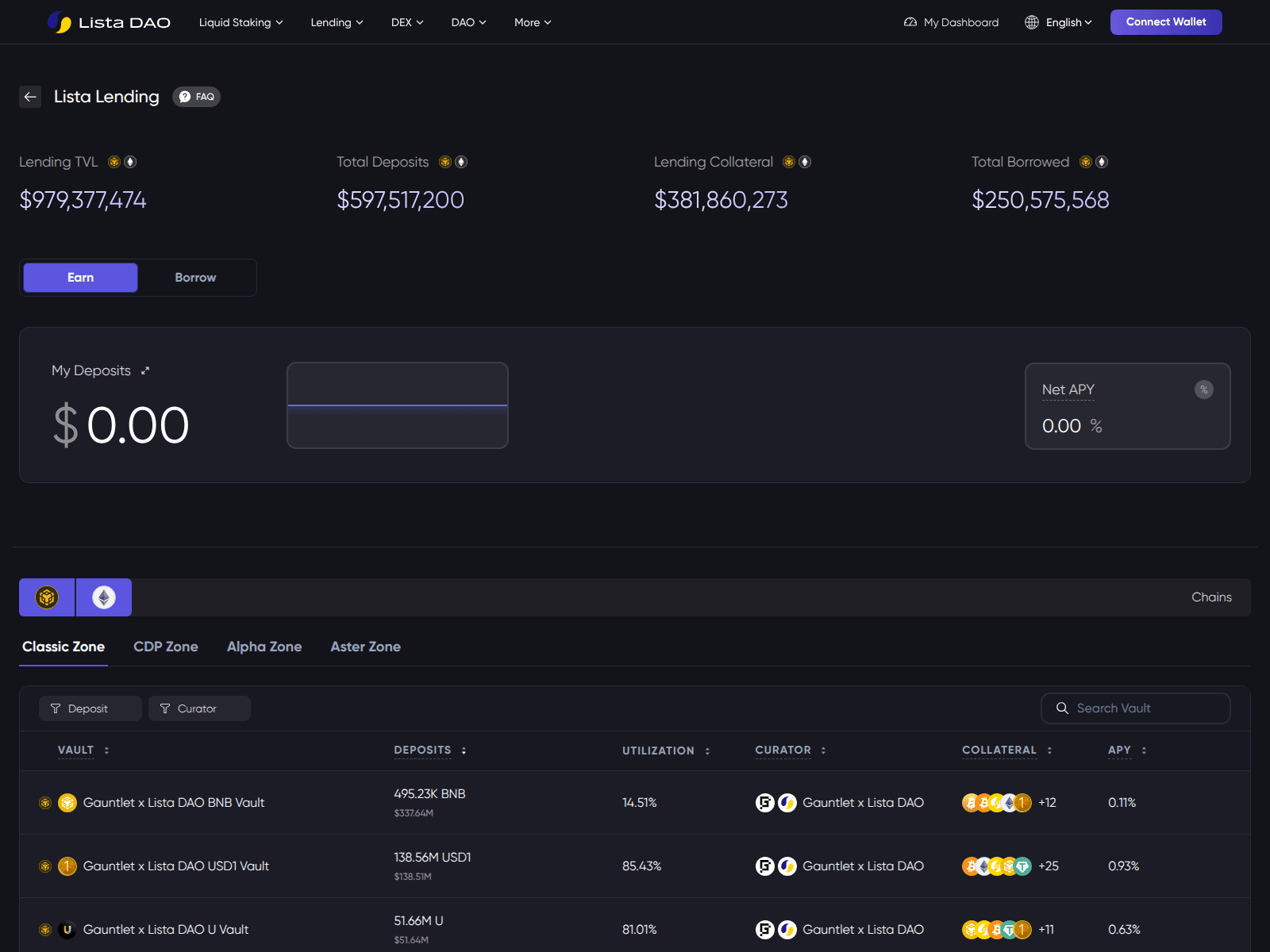Click the Connect Wallet button
Viewport: 1270px width, 952px height.
coord(1166,22)
